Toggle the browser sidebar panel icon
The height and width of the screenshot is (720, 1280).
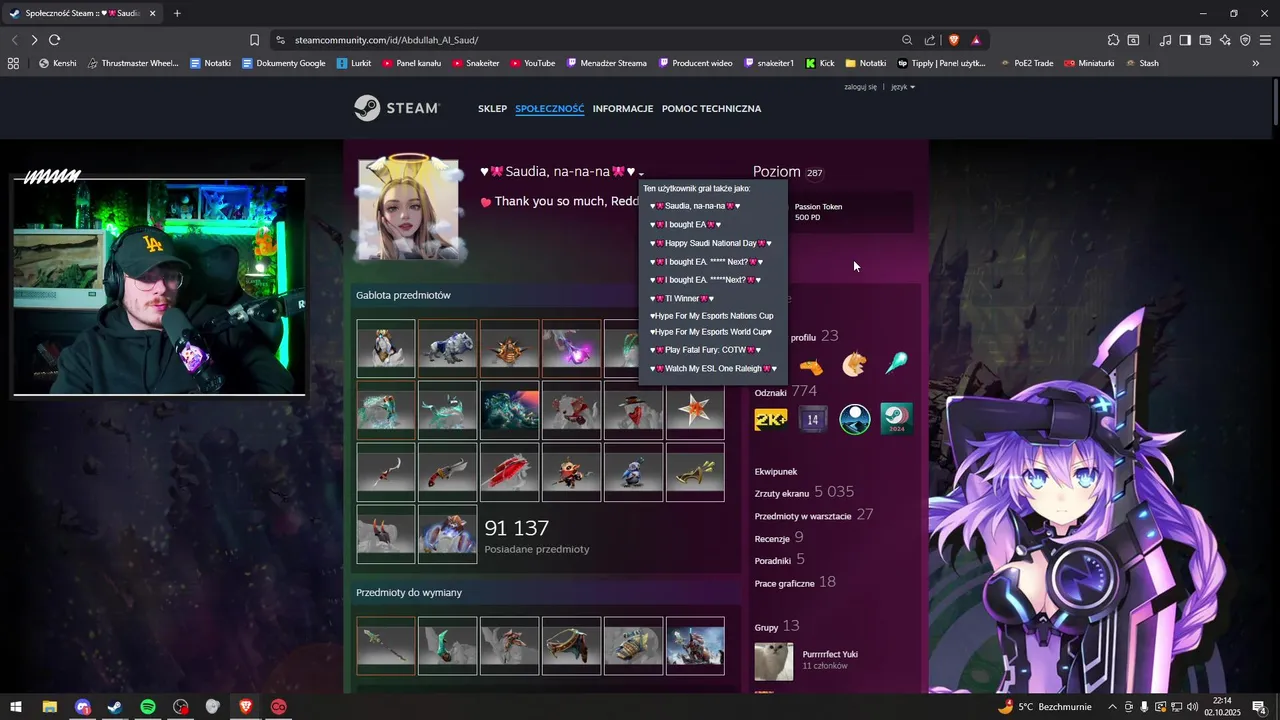click(x=1185, y=40)
